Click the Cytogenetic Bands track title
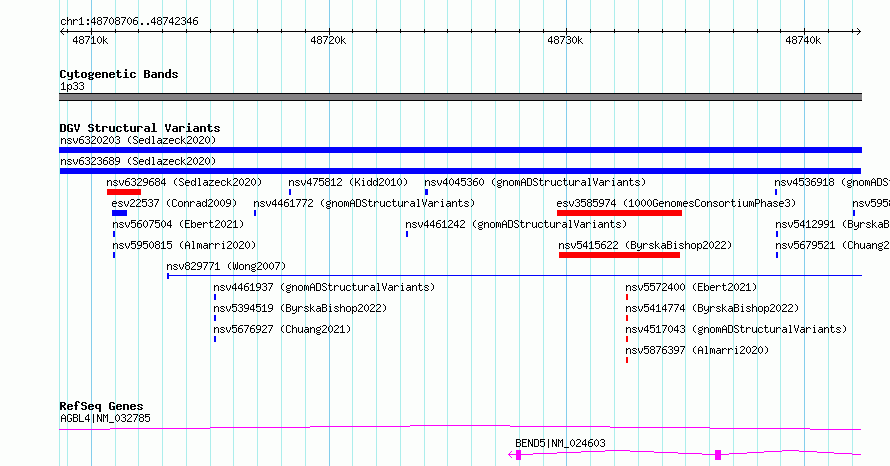The height and width of the screenshot is (466, 890). click(119, 74)
